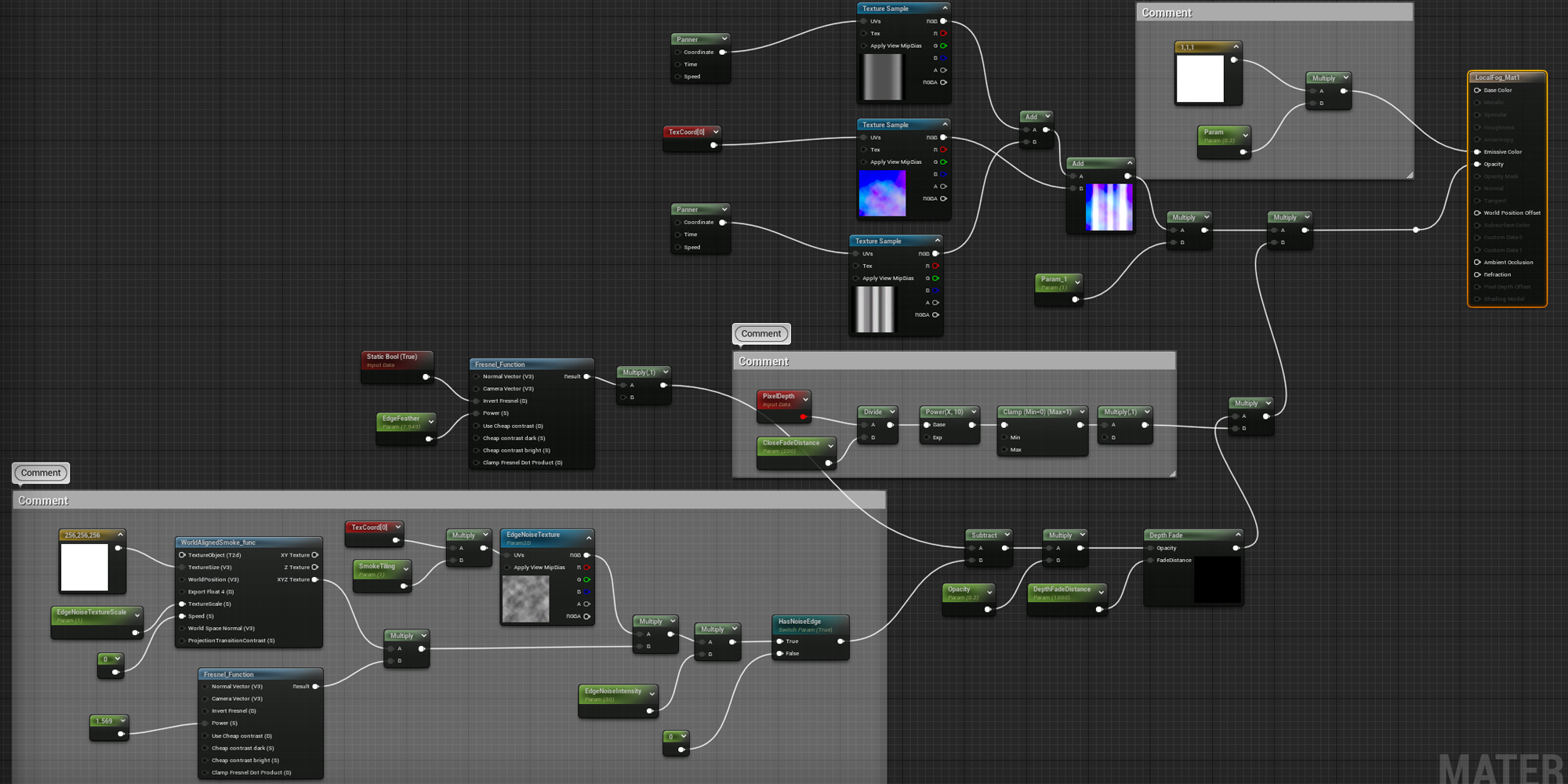Click the FadeDistance pin on Depth Fade
Image resolution: width=1568 pixels, height=784 pixels.
coord(1151,561)
